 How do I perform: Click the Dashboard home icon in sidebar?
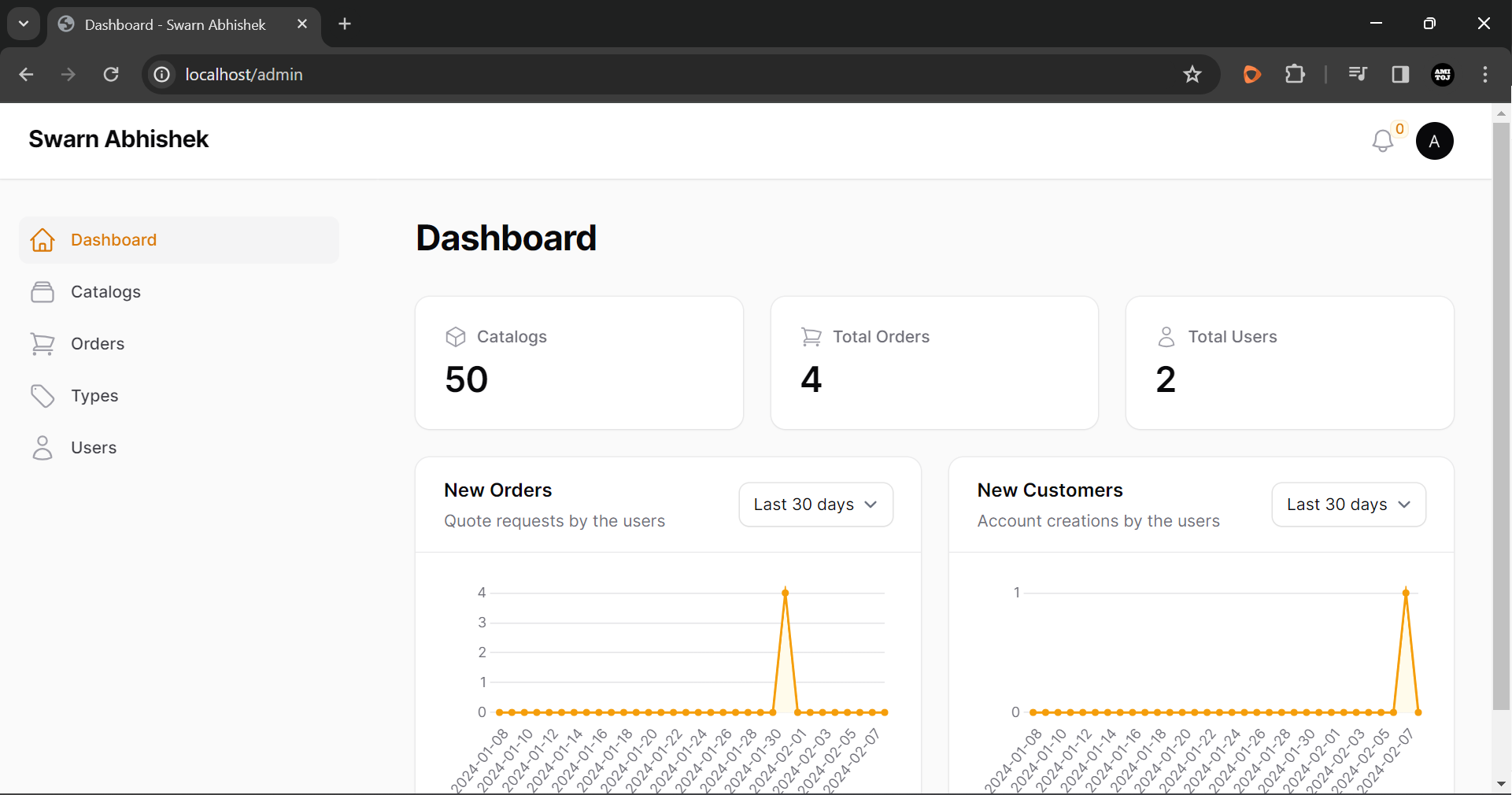tap(43, 240)
